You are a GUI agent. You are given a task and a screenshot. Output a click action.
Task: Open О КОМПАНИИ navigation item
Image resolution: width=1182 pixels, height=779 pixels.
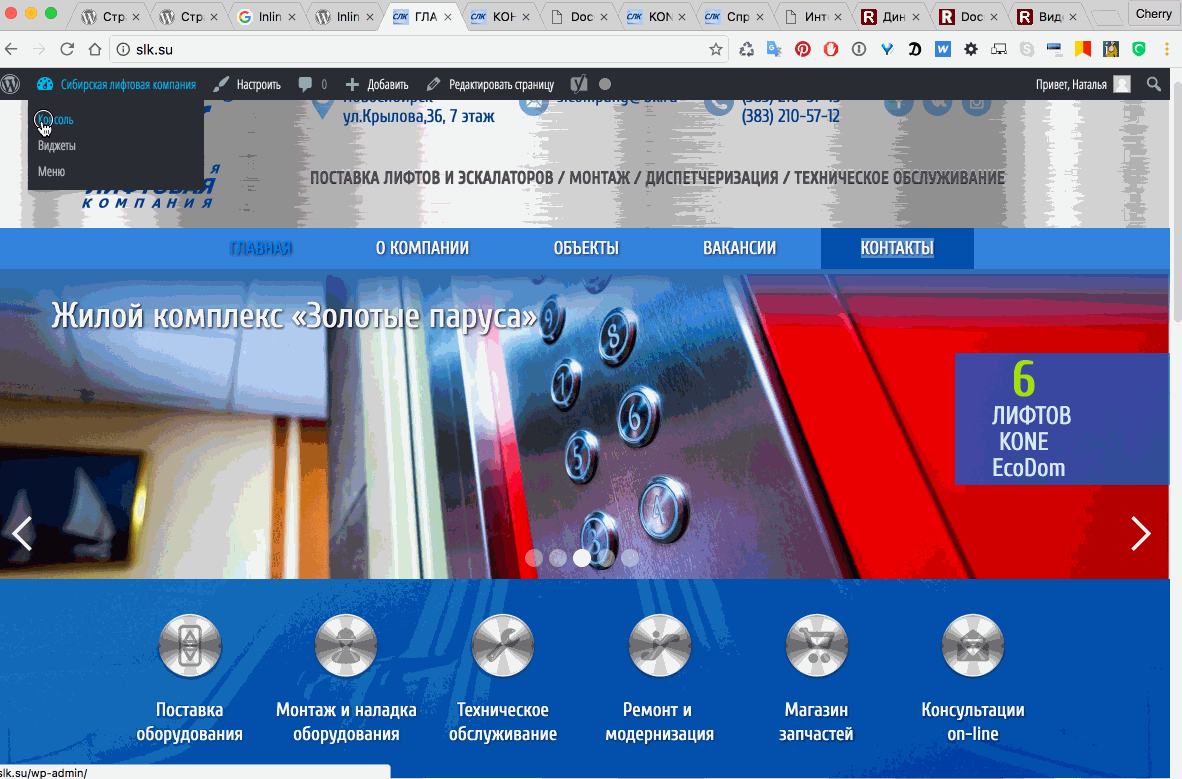pyautogui.click(x=422, y=248)
